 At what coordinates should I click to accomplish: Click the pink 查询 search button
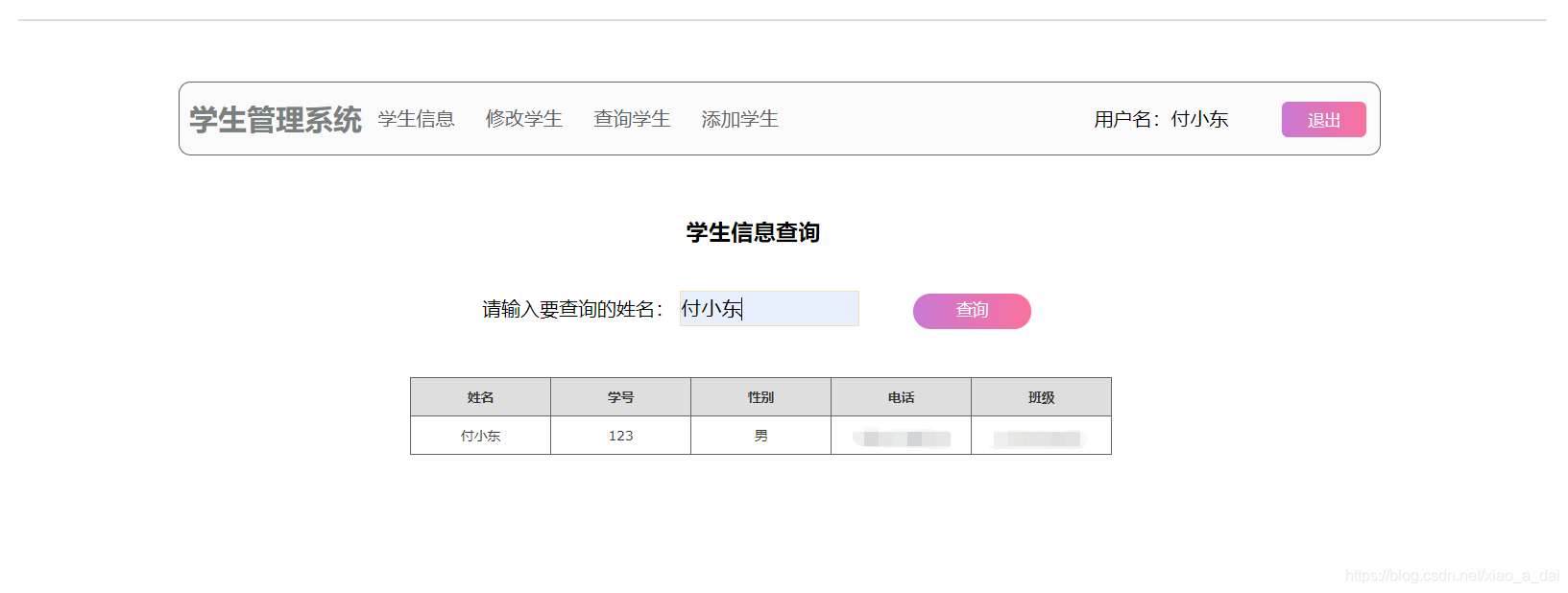click(972, 311)
